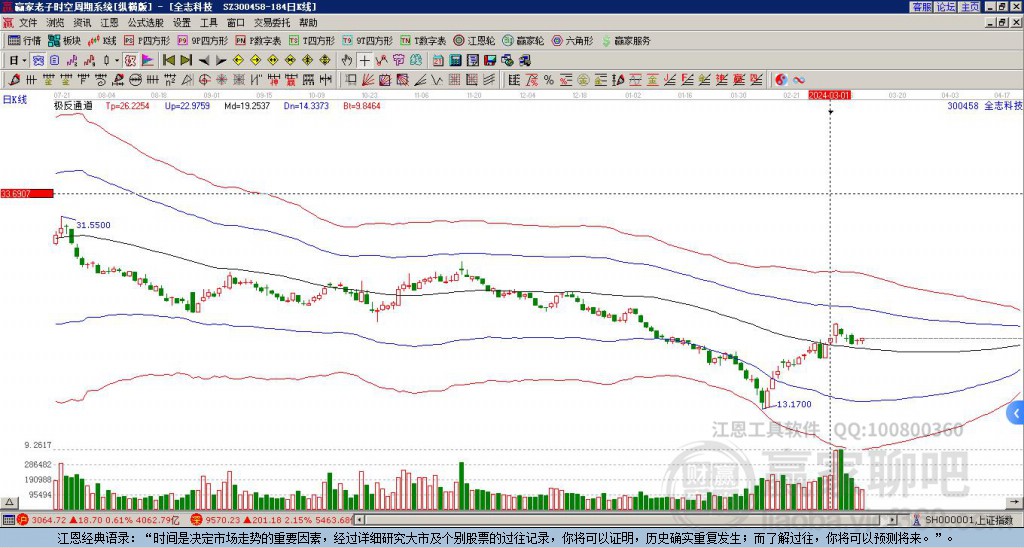Select the percent % retracement tool

click(549, 80)
